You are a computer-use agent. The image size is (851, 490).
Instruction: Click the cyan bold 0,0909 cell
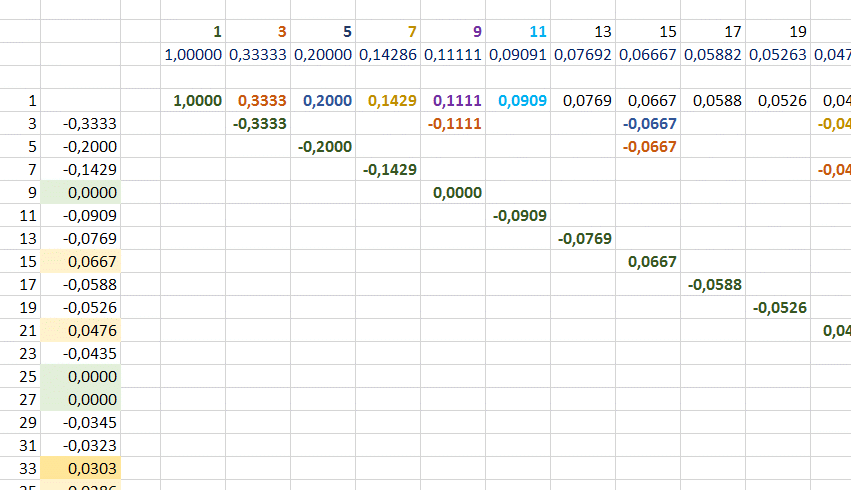(x=518, y=100)
